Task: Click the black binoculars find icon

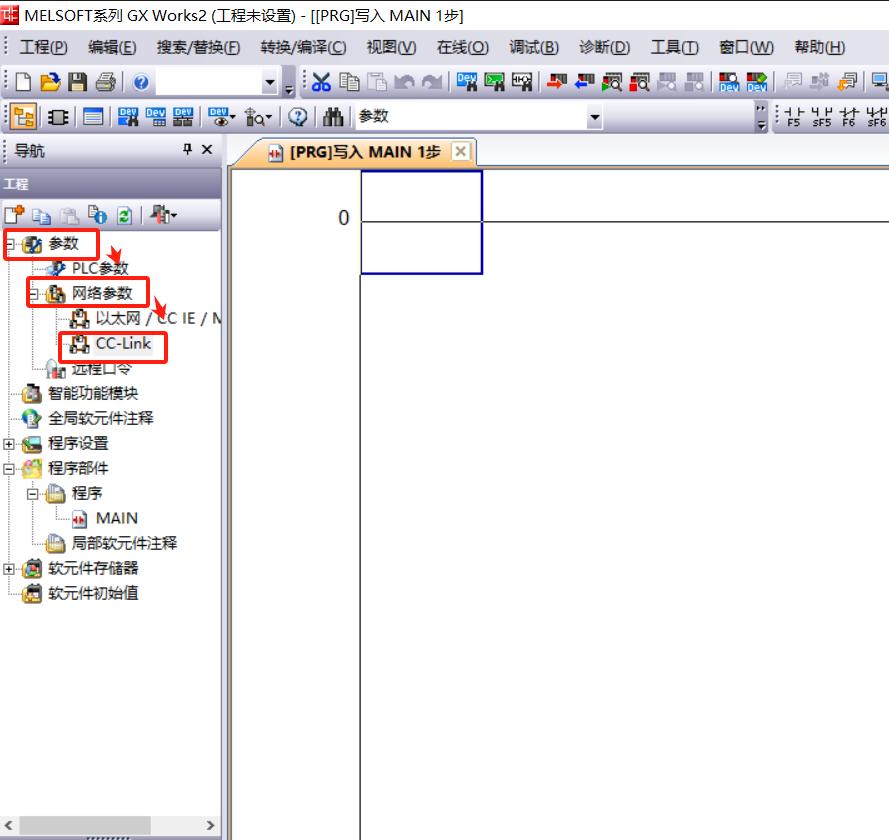Action: point(333,117)
